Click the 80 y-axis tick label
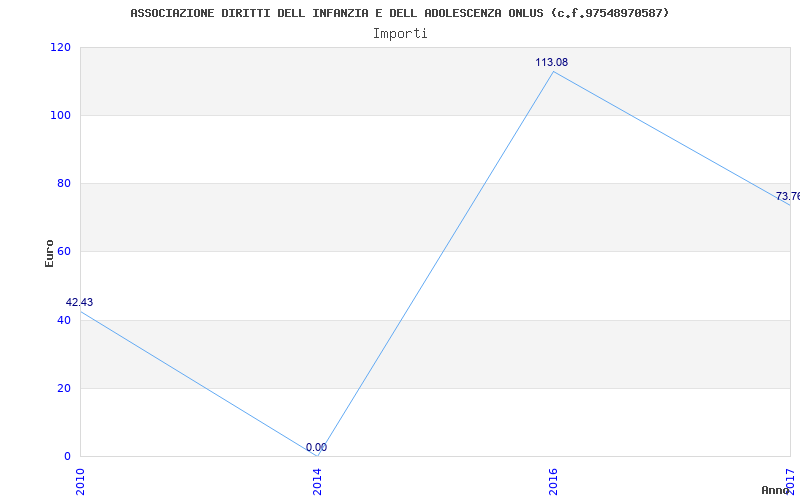 click(62, 183)
